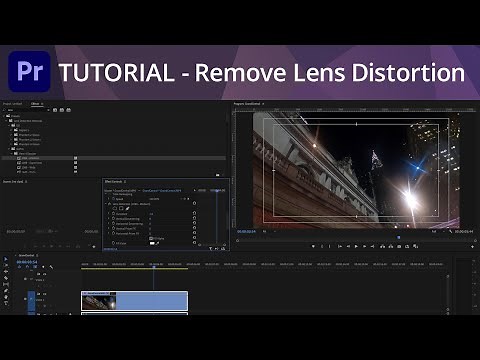The height and width of the screenshot is (360, 480).
Task: Click the Lift button in Program monitor
Action: [x=382, y=246]
